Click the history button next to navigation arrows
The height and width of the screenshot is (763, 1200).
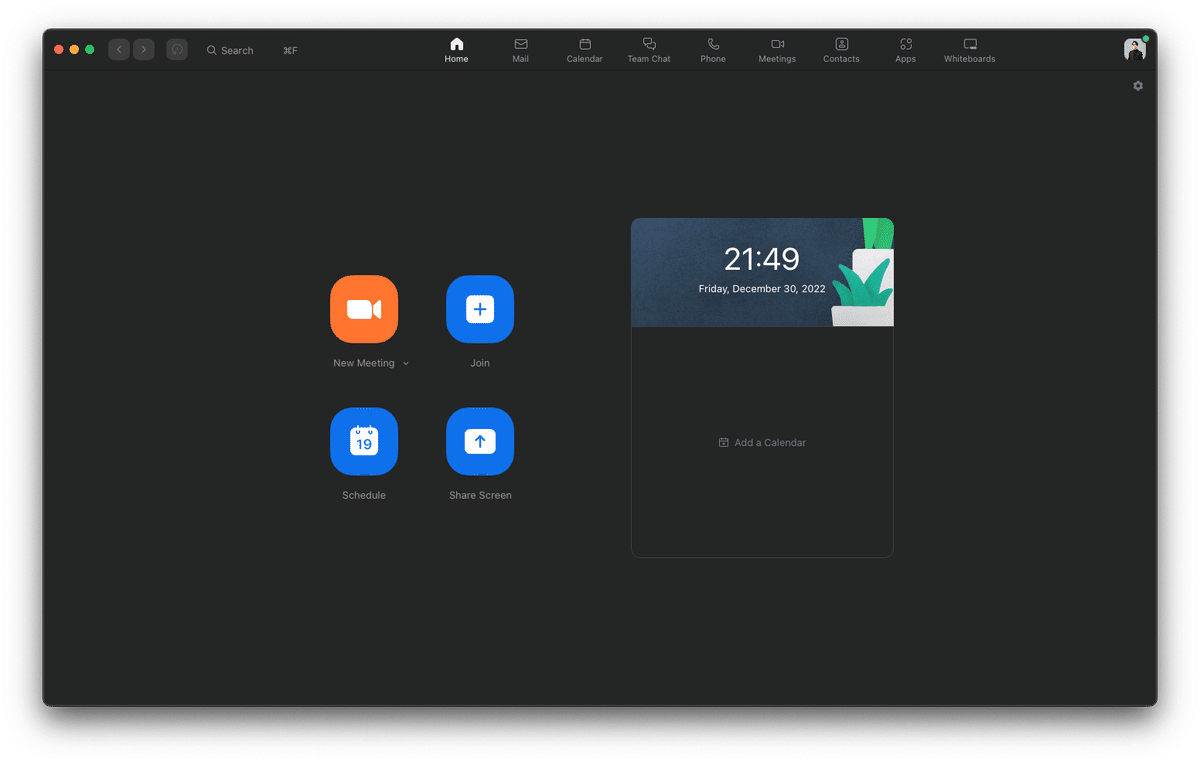tap(177, 49)
